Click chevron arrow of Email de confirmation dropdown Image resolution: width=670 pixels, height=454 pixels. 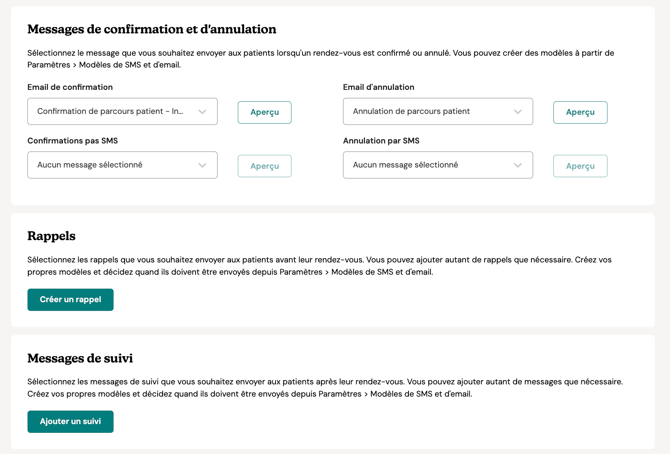click(202, 112)
